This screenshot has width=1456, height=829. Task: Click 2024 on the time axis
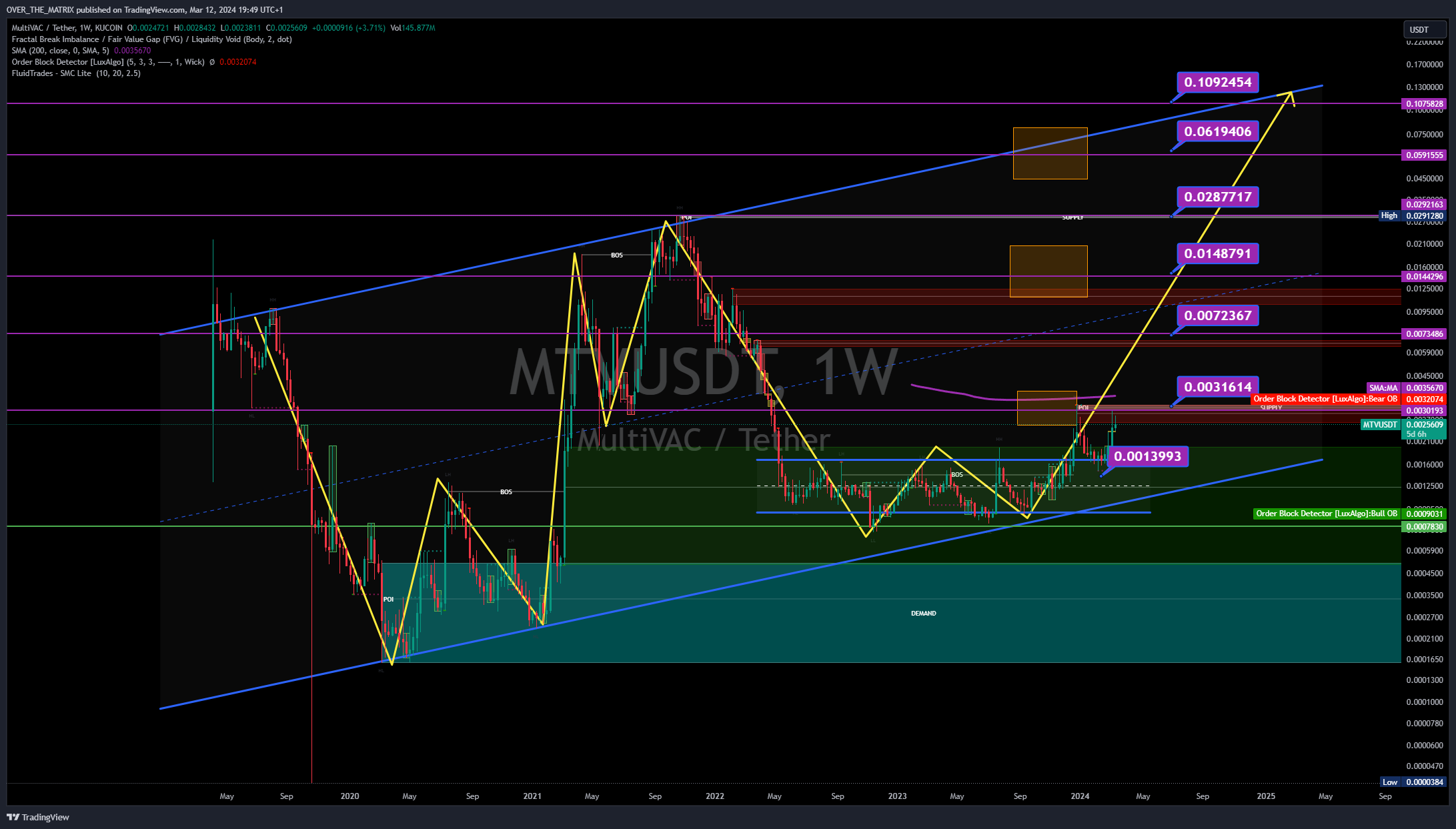point(1080,796)
